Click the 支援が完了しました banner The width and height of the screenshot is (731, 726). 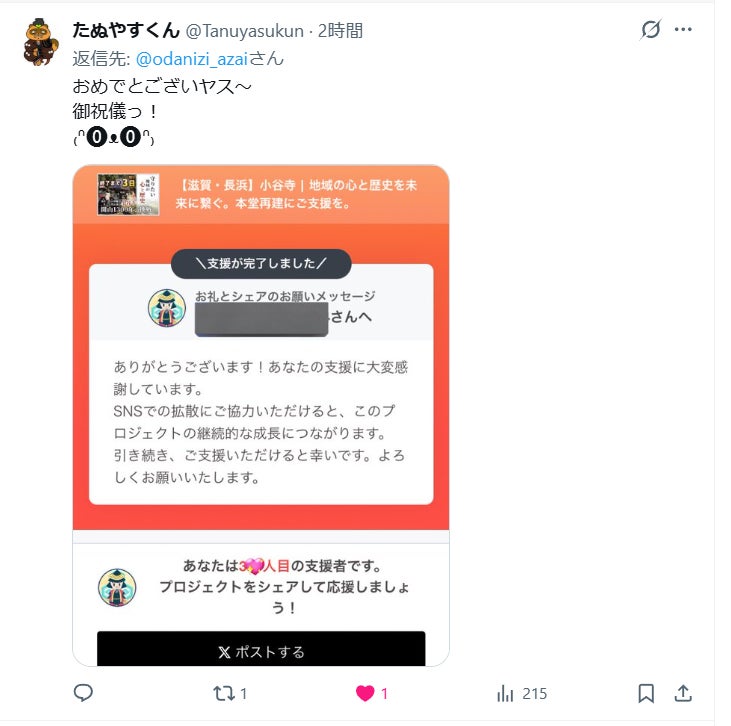coord(261,263)
